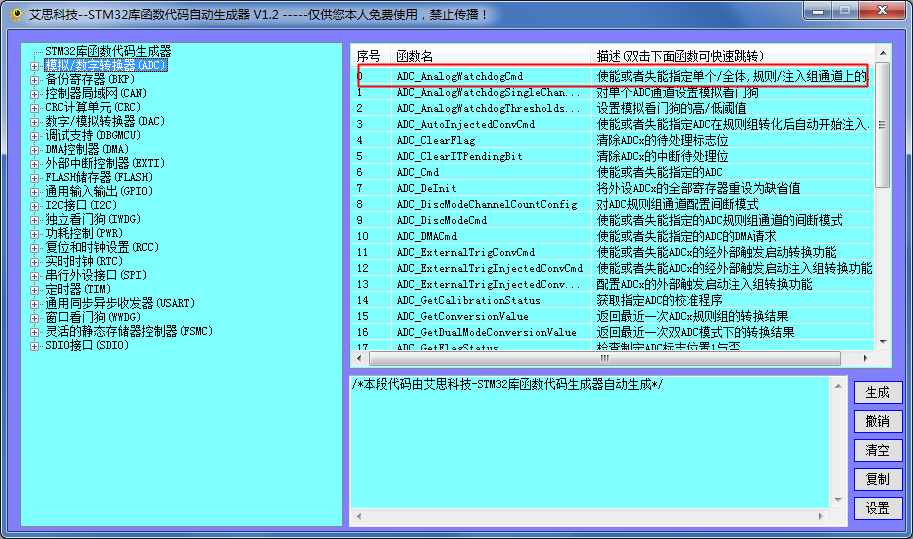Select 通用同步异步收发器 (USART) in the tree

[x=120, y=303]
